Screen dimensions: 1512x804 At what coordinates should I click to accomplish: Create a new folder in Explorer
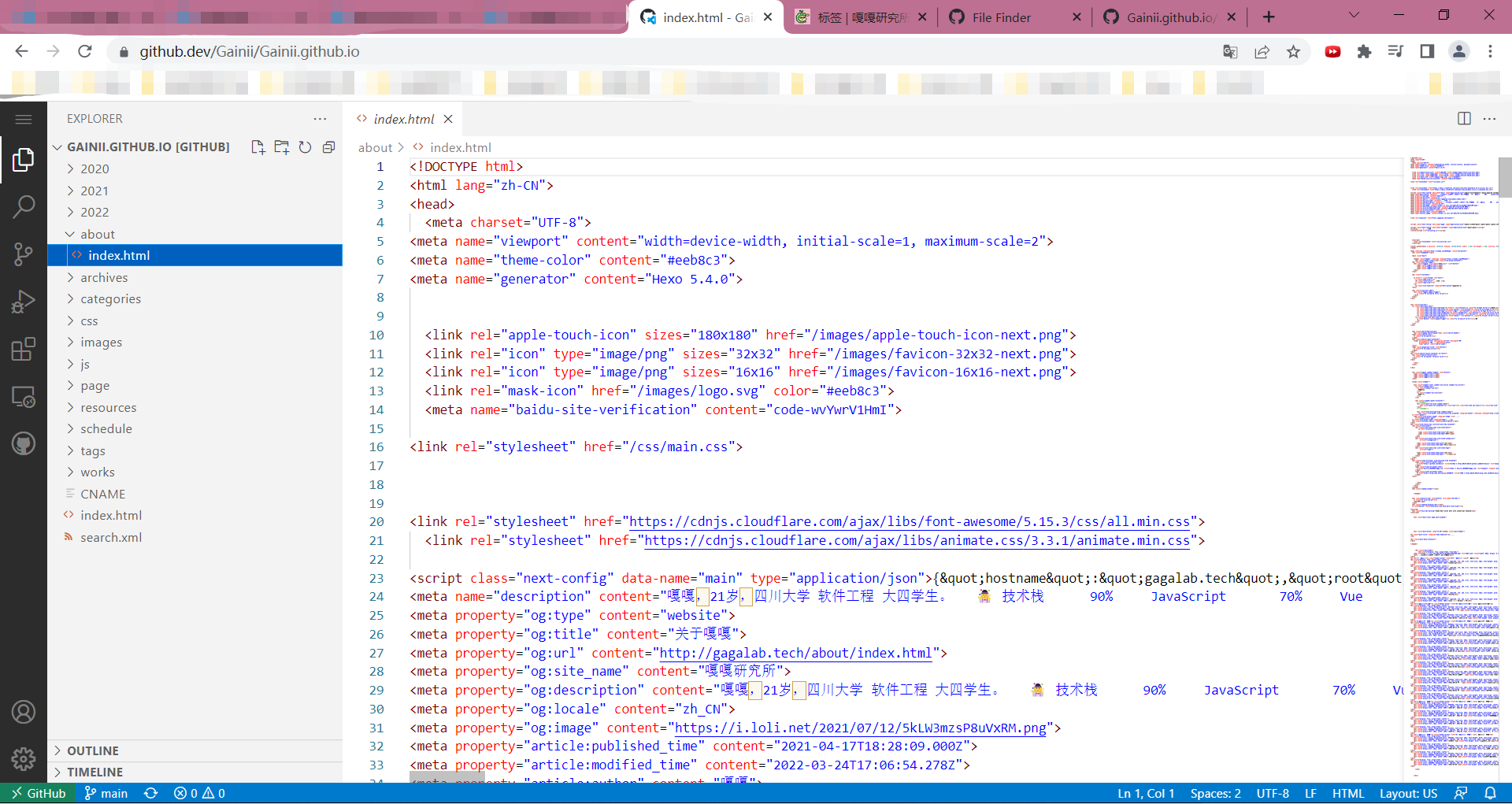pos(281,147)
